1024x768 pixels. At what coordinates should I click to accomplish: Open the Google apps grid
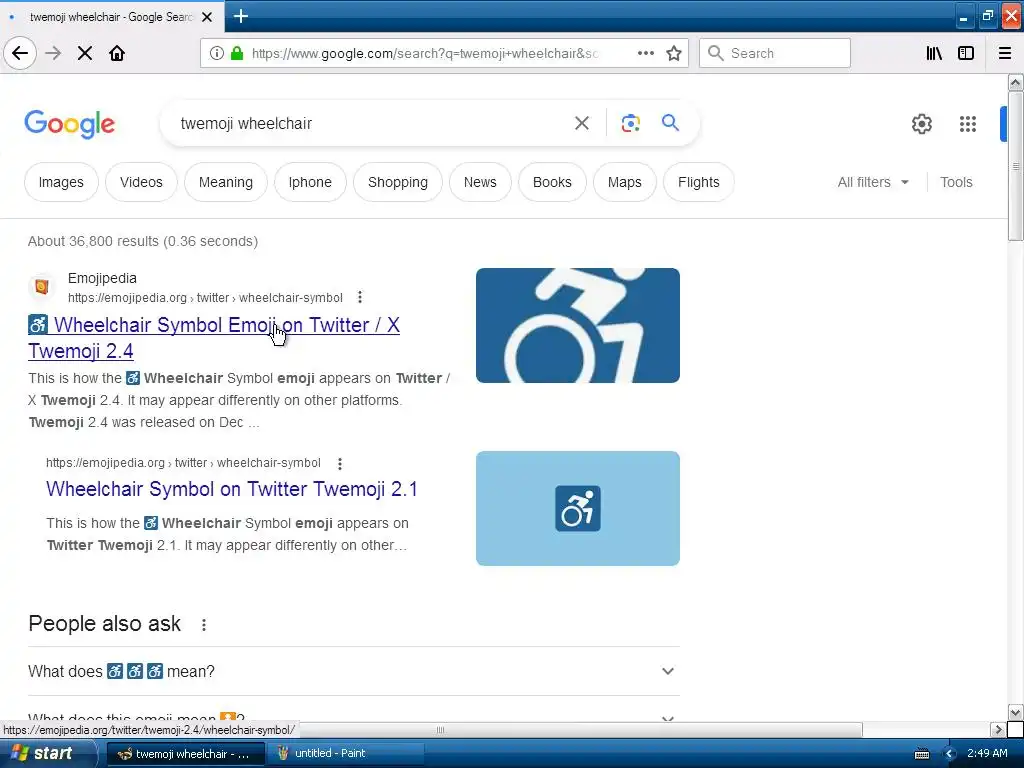[968, 123]
